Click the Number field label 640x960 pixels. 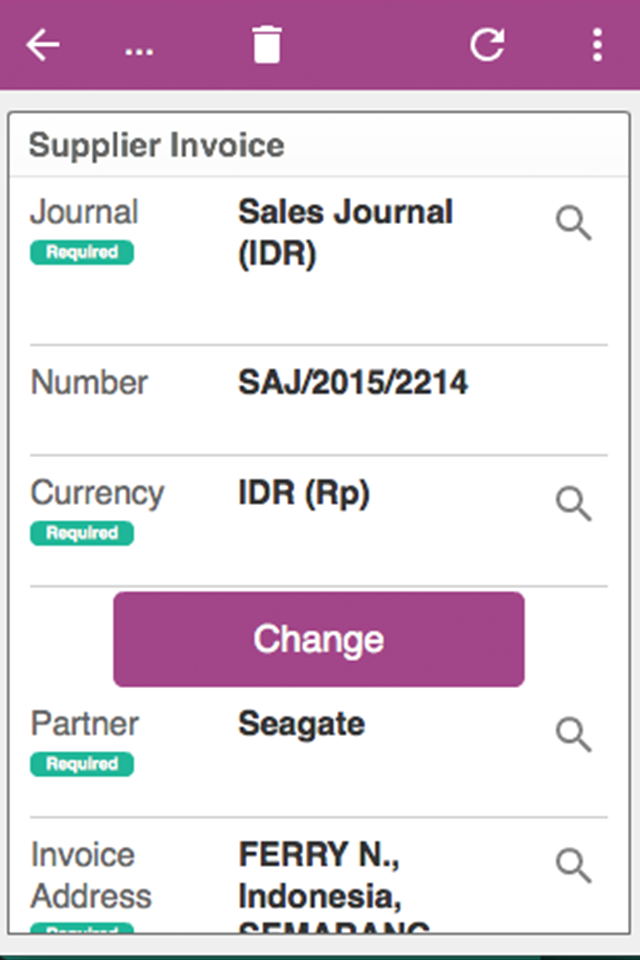89,382
